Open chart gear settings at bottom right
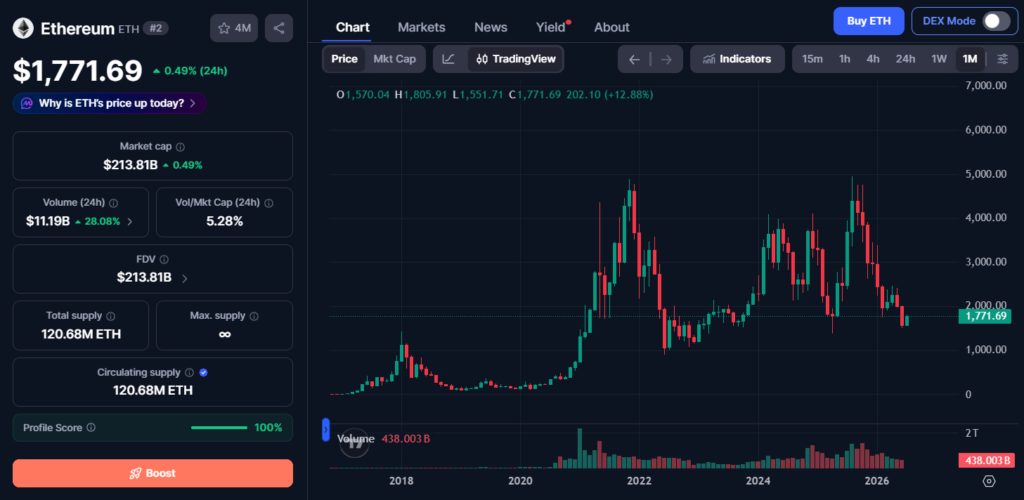The width and height of the screenshot is (1024, 500). click(x=989, y=481)
